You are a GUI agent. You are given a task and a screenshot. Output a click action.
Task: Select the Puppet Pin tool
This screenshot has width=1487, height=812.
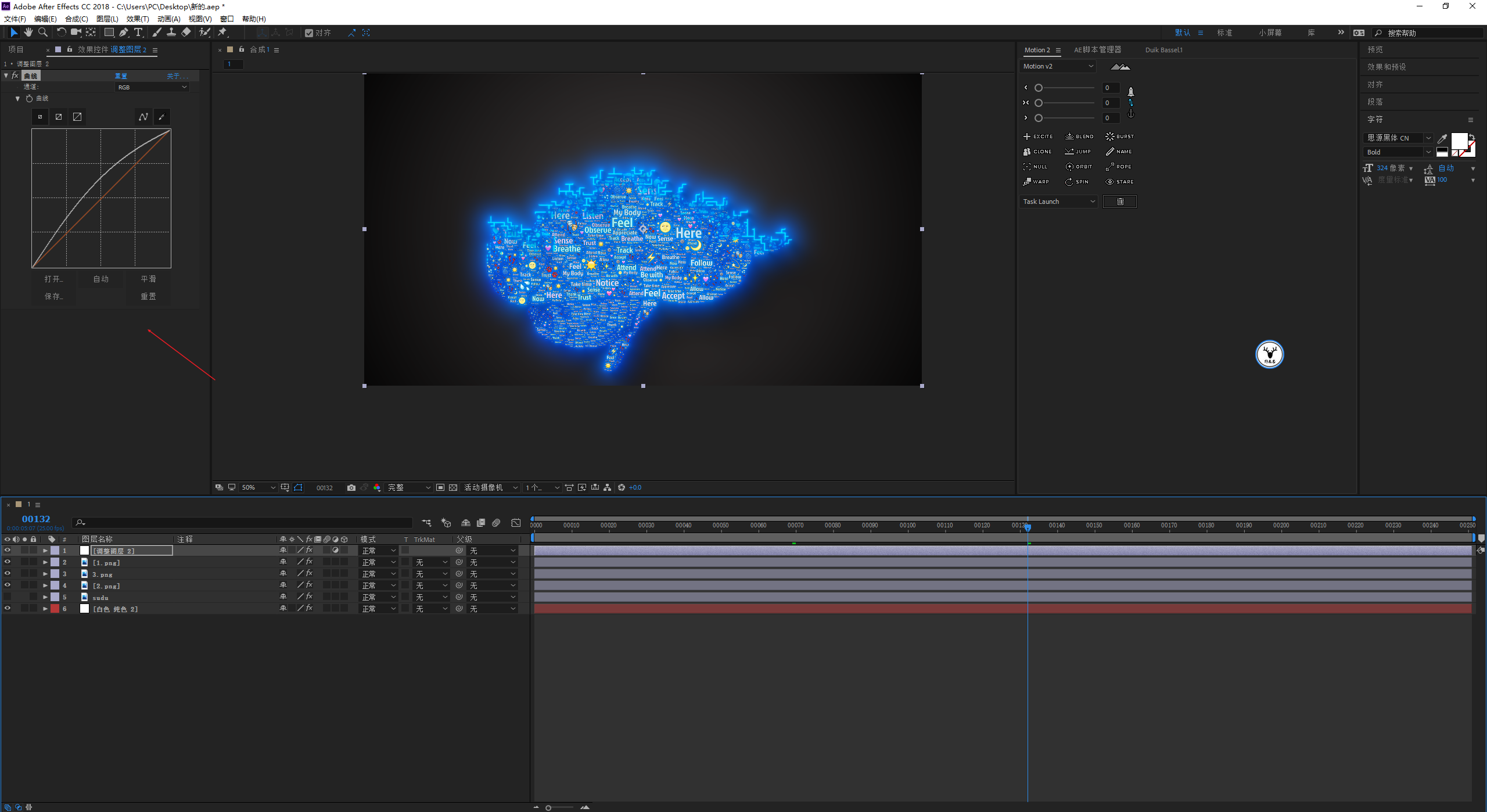click(x=222, y=33)
